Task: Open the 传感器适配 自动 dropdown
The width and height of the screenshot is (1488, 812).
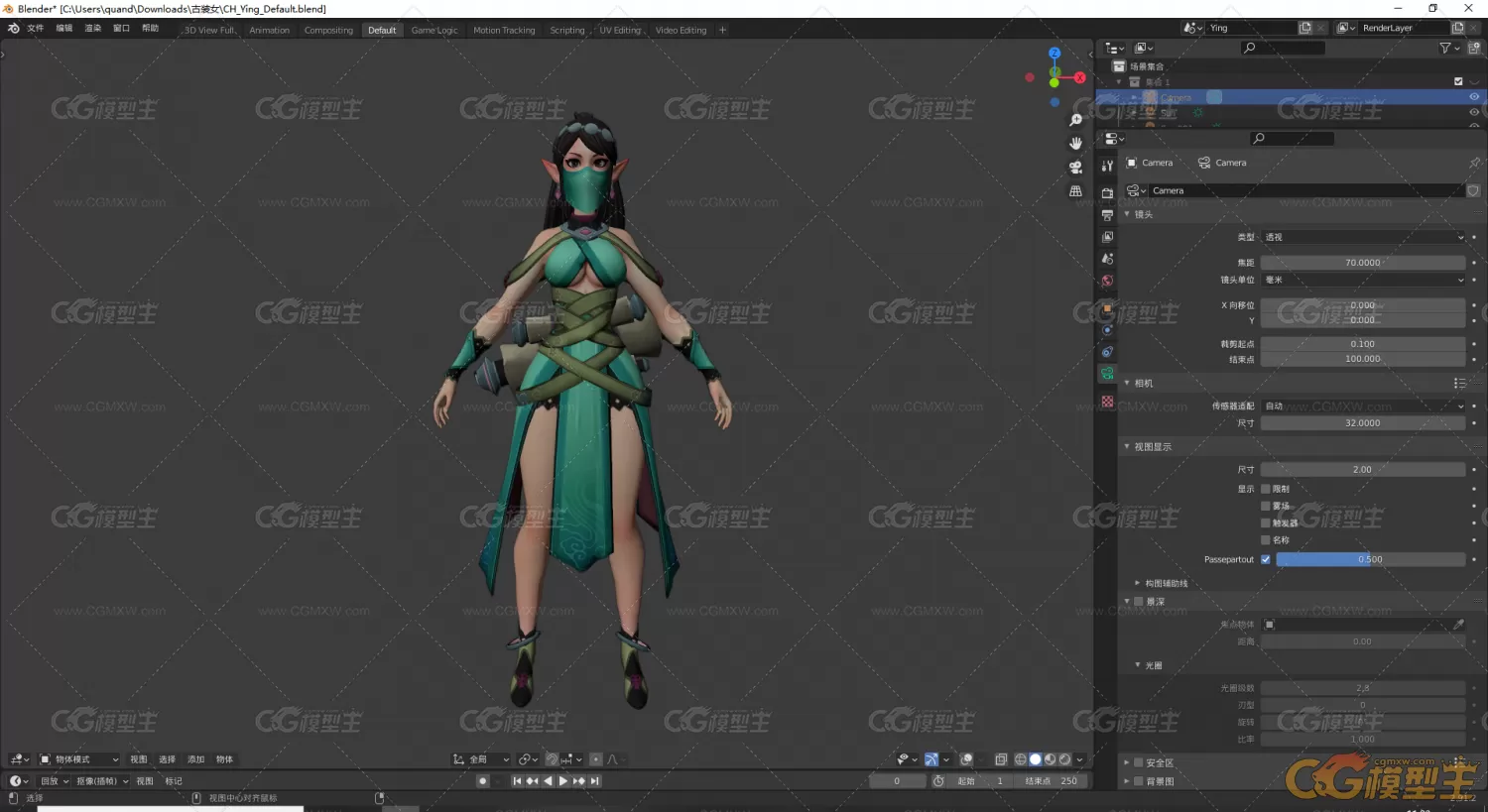Action: point(1363,406)
